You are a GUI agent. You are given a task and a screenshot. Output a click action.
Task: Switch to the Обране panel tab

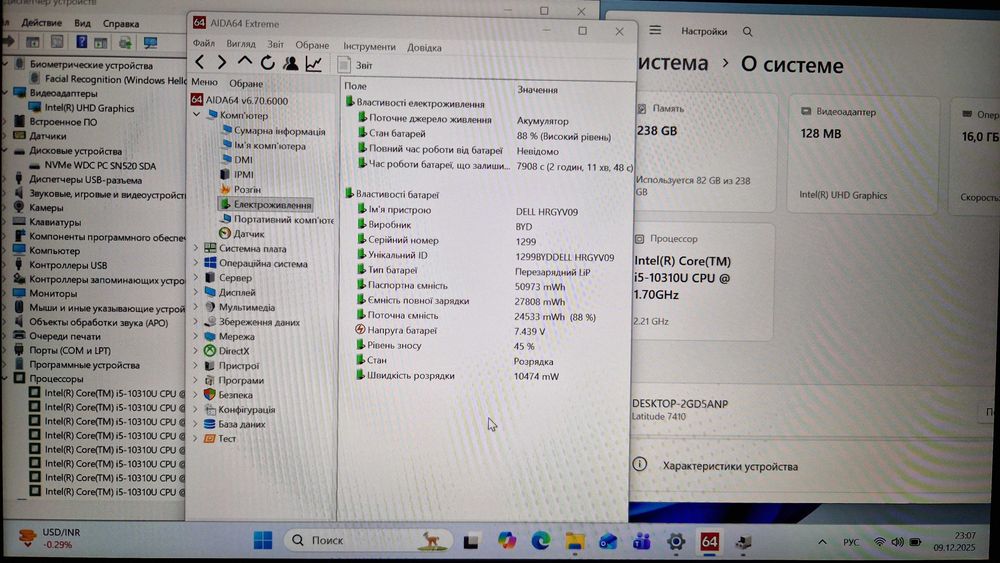(246, 84)
